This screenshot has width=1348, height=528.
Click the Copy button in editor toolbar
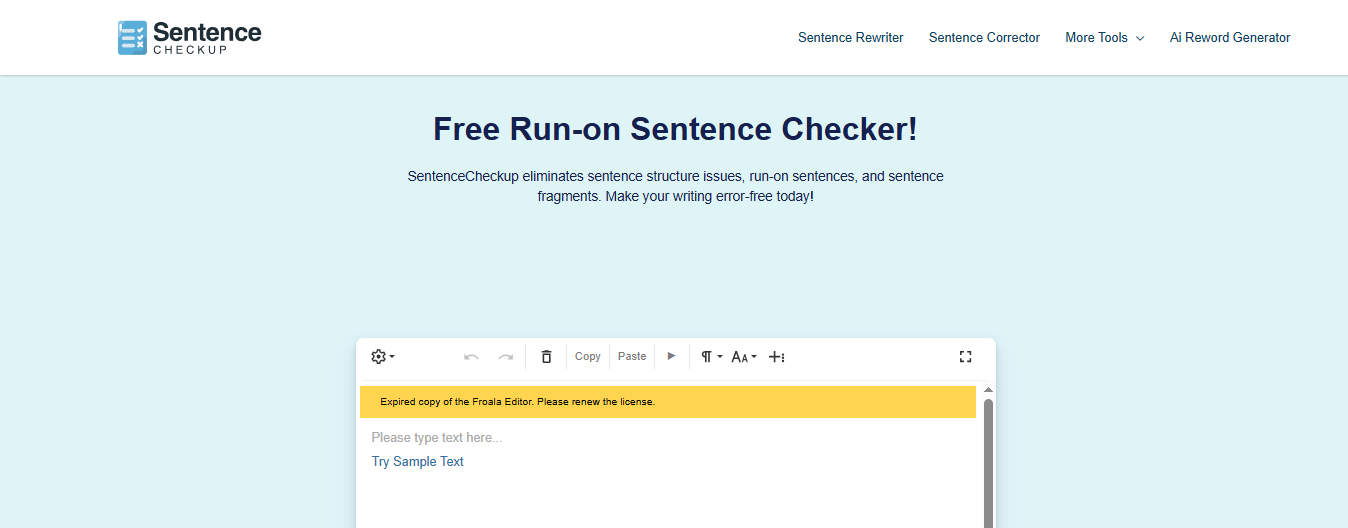[588, 357]
